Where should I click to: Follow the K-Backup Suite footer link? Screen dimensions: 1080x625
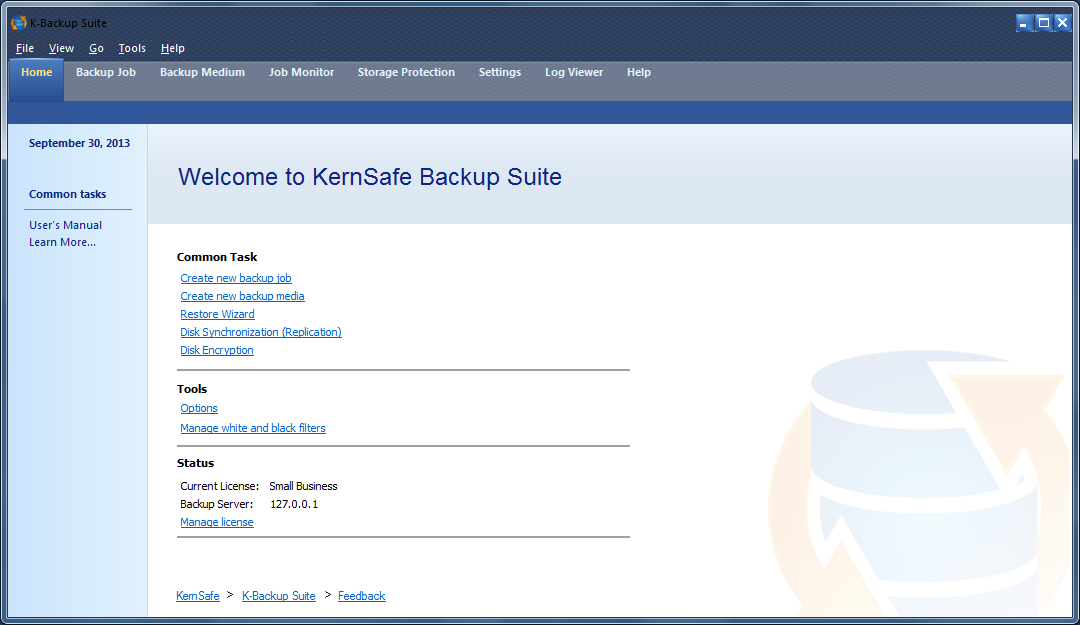click(x=278, y=596)
